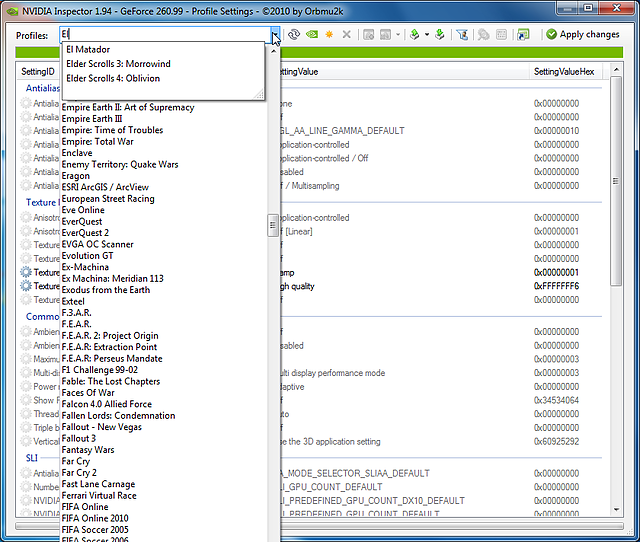Image resolution: width=640 pixels, height=542 pixels.
Task: Click dropdown list scrollbar thumb
Action: 273,225
